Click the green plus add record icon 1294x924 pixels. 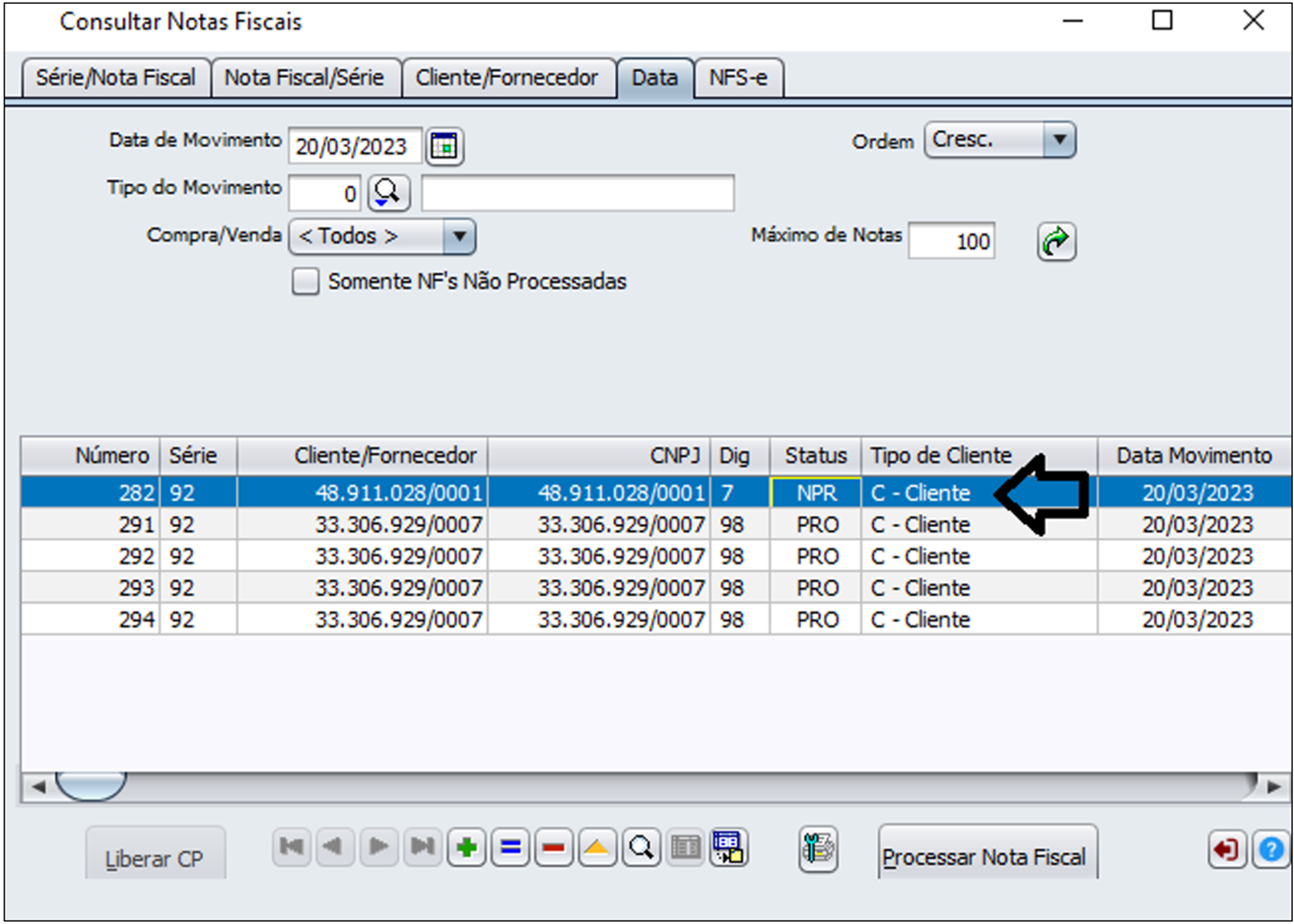click(467, 847)
